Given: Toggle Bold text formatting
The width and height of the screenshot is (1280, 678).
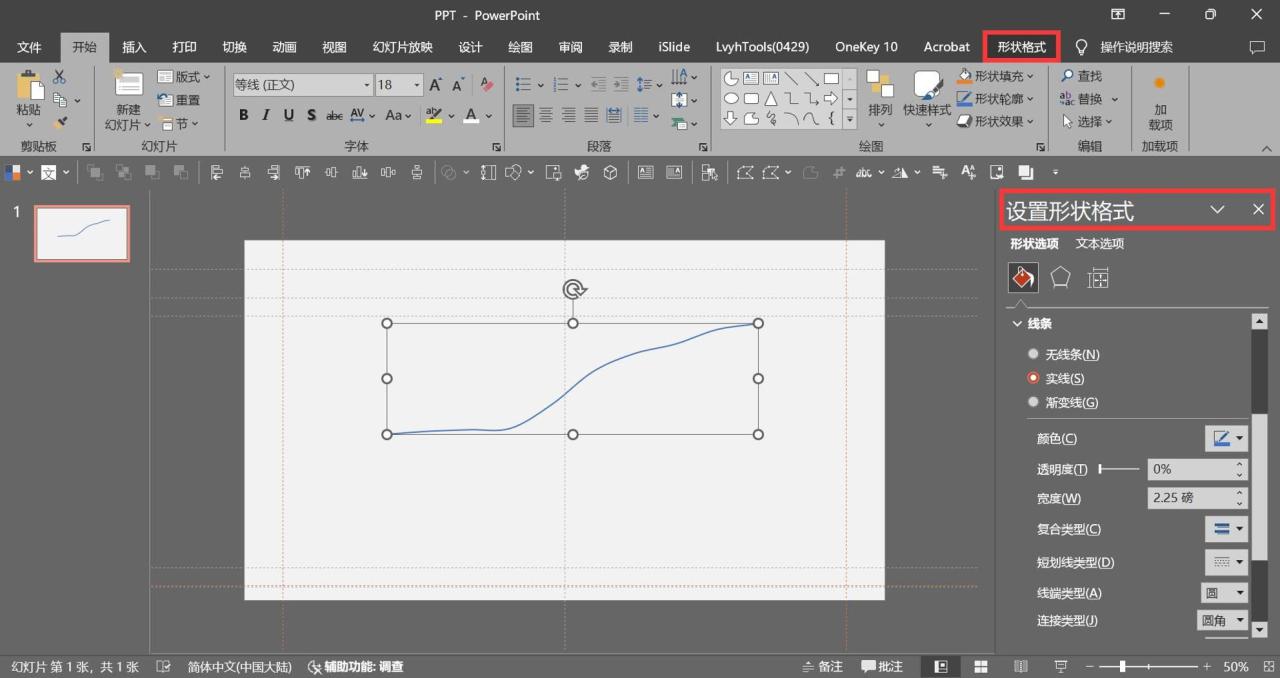Looking at the screenshot, I should click(x=243, y=115).
